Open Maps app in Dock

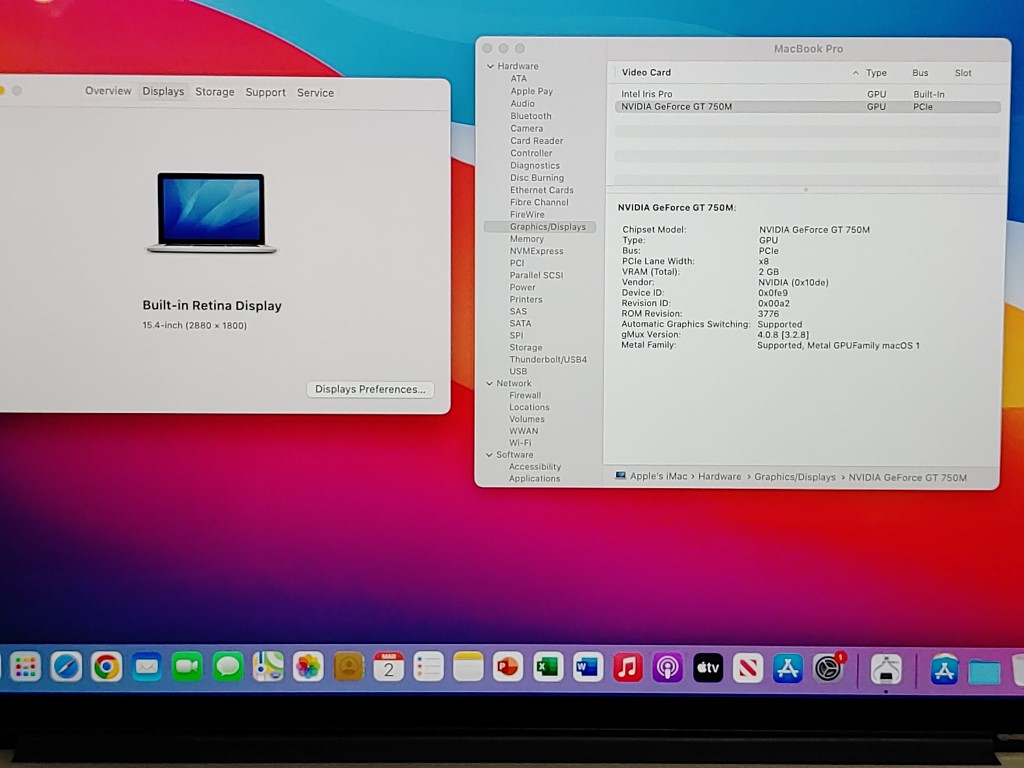click(268, 667)
